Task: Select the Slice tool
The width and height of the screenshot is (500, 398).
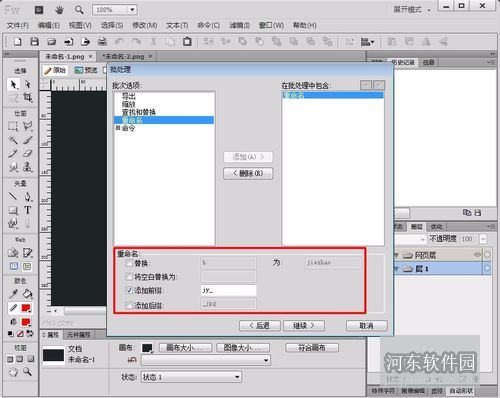Action: 28,253
